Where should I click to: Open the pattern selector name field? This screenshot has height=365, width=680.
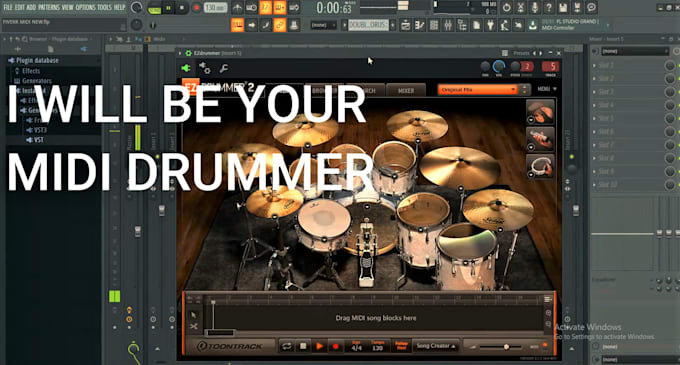(368, 25)
